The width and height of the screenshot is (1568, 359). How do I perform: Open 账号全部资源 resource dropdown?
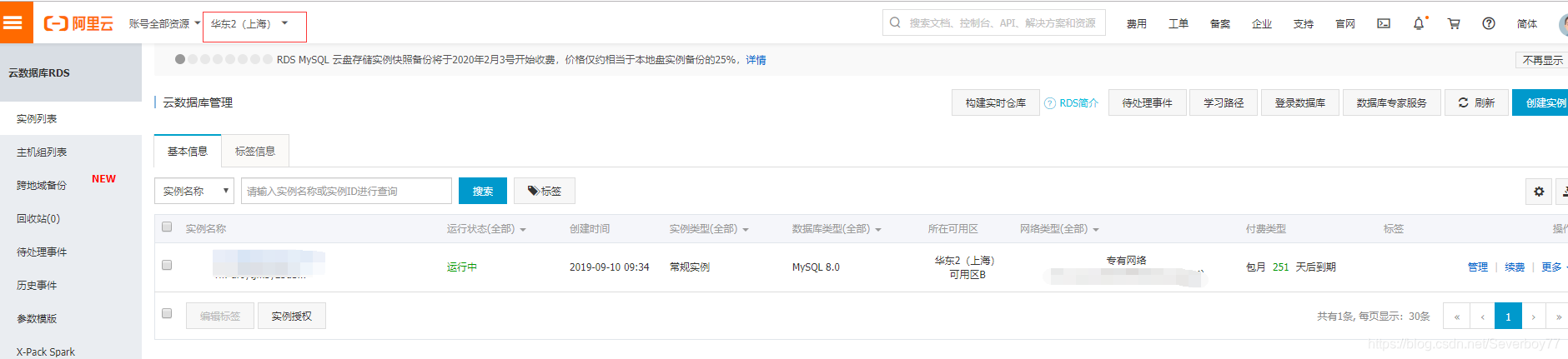[x=164, y=23]
